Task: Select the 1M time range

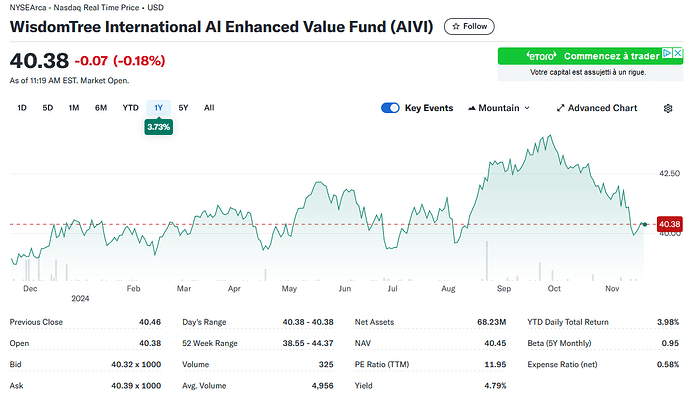Action: (74, 108)
